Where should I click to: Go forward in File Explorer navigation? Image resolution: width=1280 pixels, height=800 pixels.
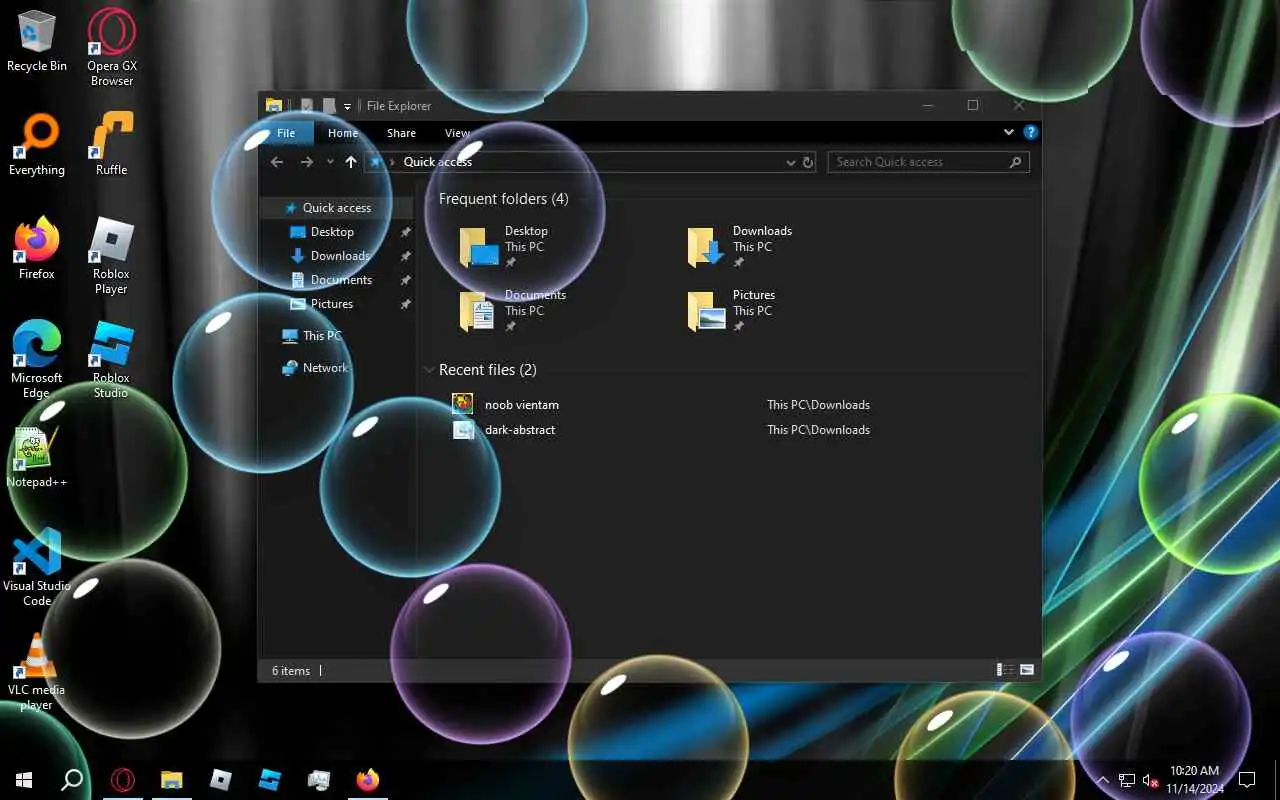point(307,162)
